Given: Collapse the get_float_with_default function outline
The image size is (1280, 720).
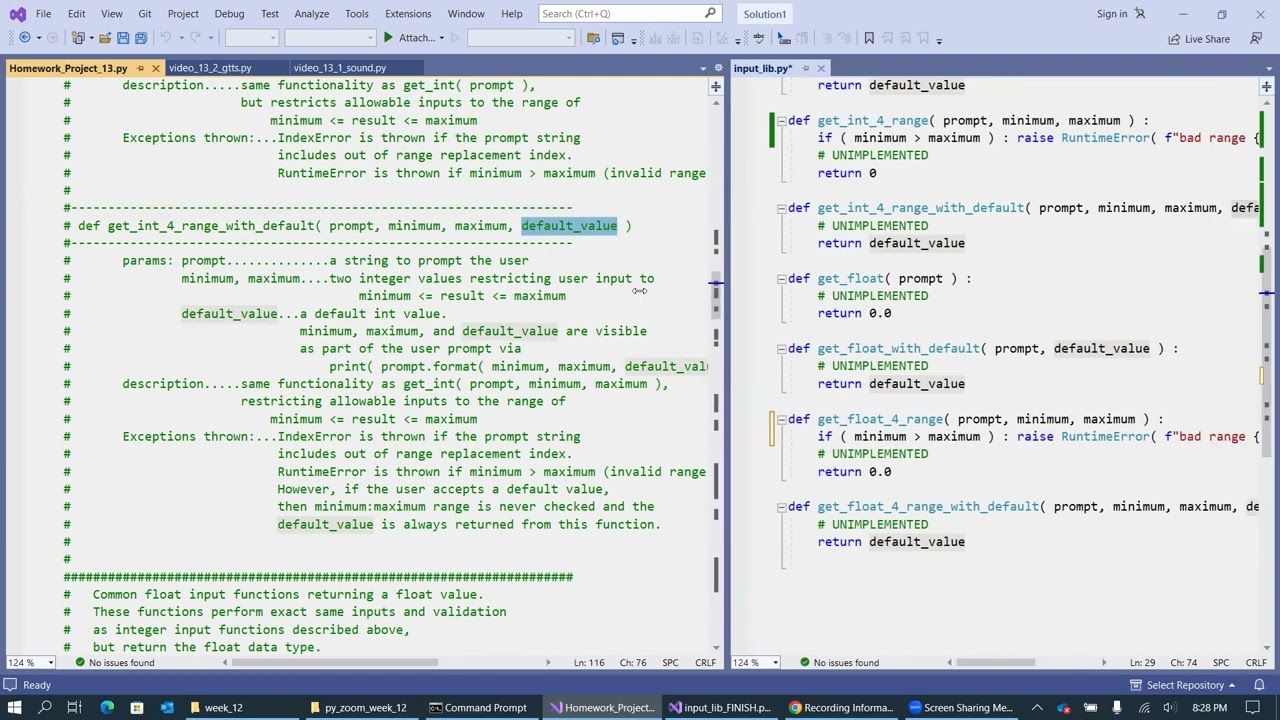Looking at the screenshot, I should click(781, 349).
